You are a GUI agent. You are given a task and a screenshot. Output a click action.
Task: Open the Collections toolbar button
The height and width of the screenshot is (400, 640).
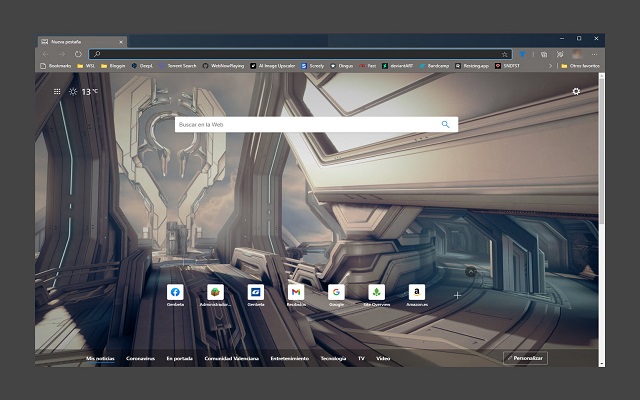[x=544, y=54]
